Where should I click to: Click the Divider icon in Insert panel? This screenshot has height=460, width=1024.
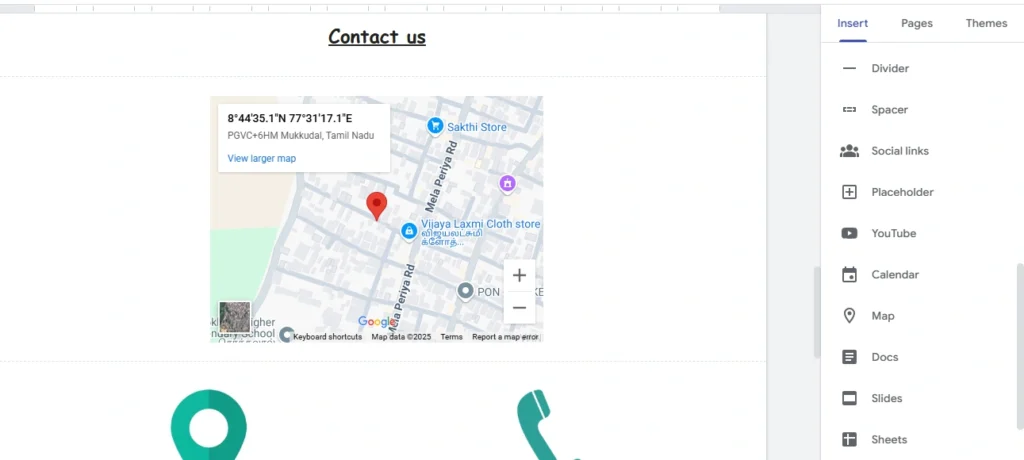[849, 69]
